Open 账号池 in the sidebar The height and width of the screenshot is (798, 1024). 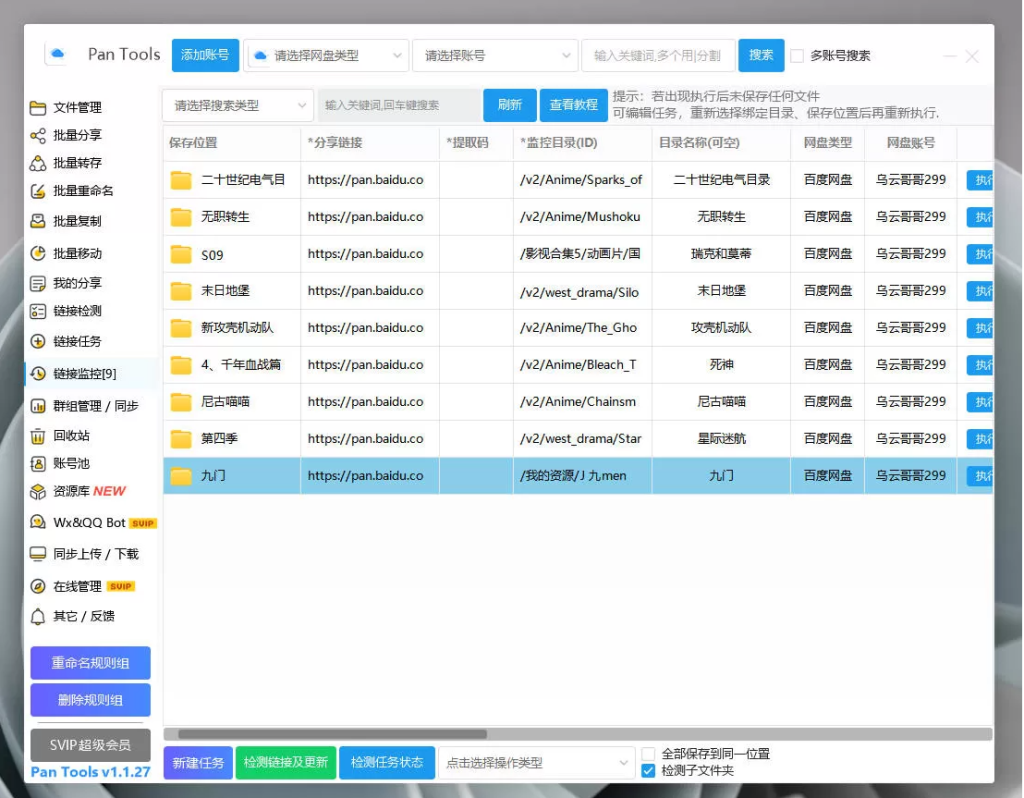point(71,464)
